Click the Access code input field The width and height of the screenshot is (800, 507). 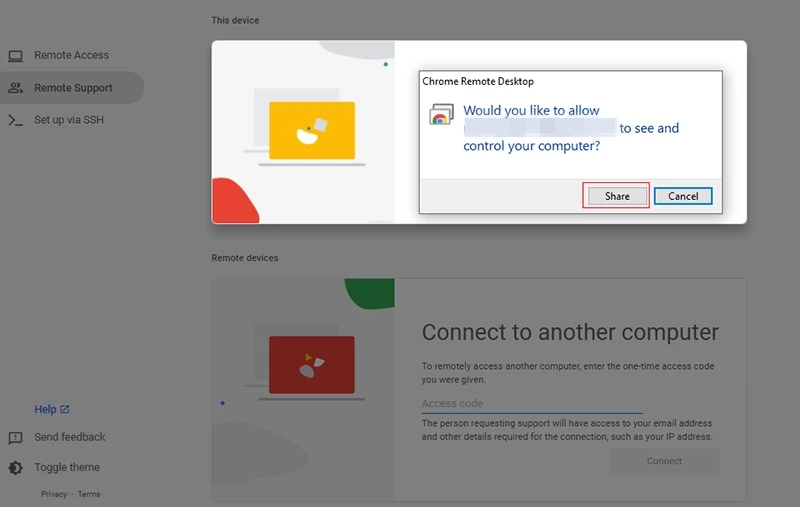[x=532, y=403]
